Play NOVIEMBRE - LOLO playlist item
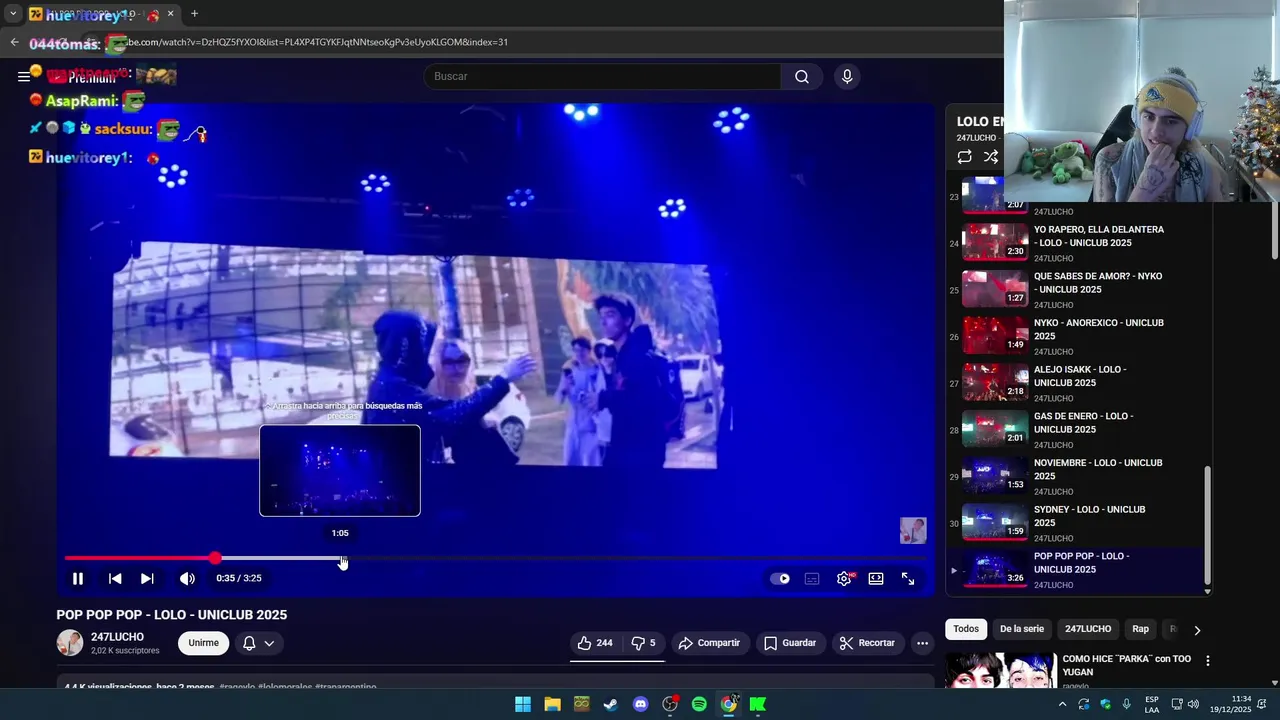 click(x=1098, y=469)
